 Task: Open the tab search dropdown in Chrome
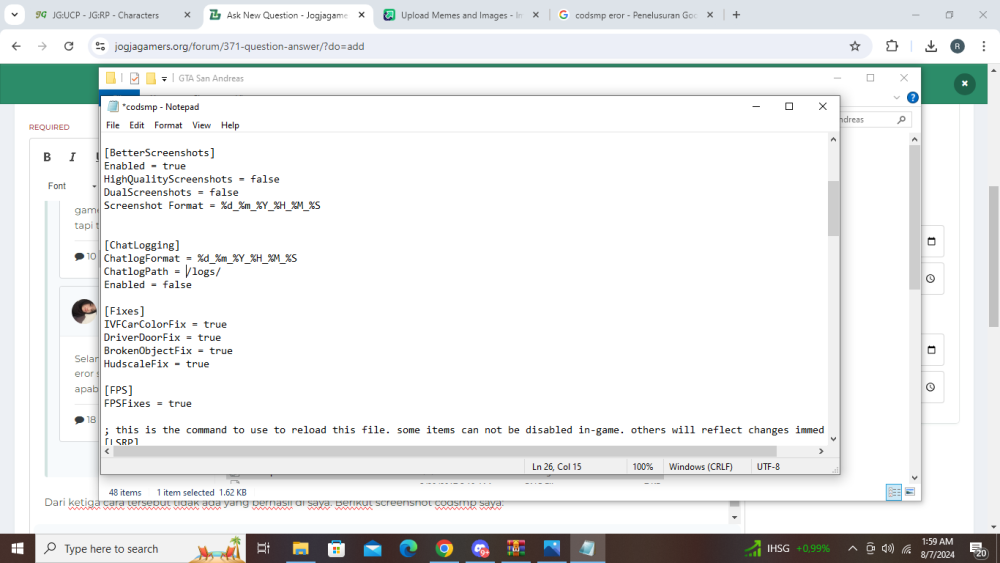tap(14, 15)
